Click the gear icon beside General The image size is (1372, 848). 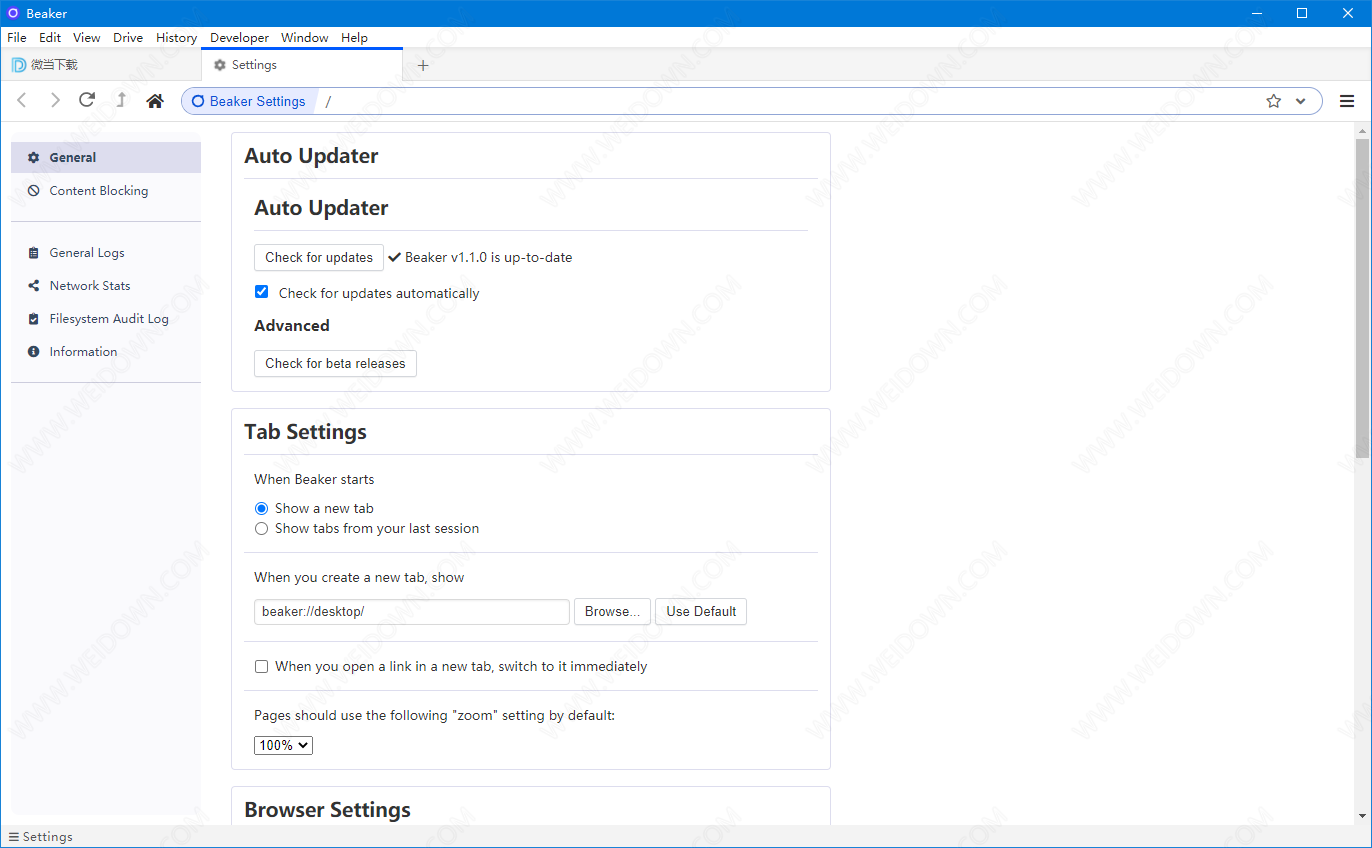(34, 157)
